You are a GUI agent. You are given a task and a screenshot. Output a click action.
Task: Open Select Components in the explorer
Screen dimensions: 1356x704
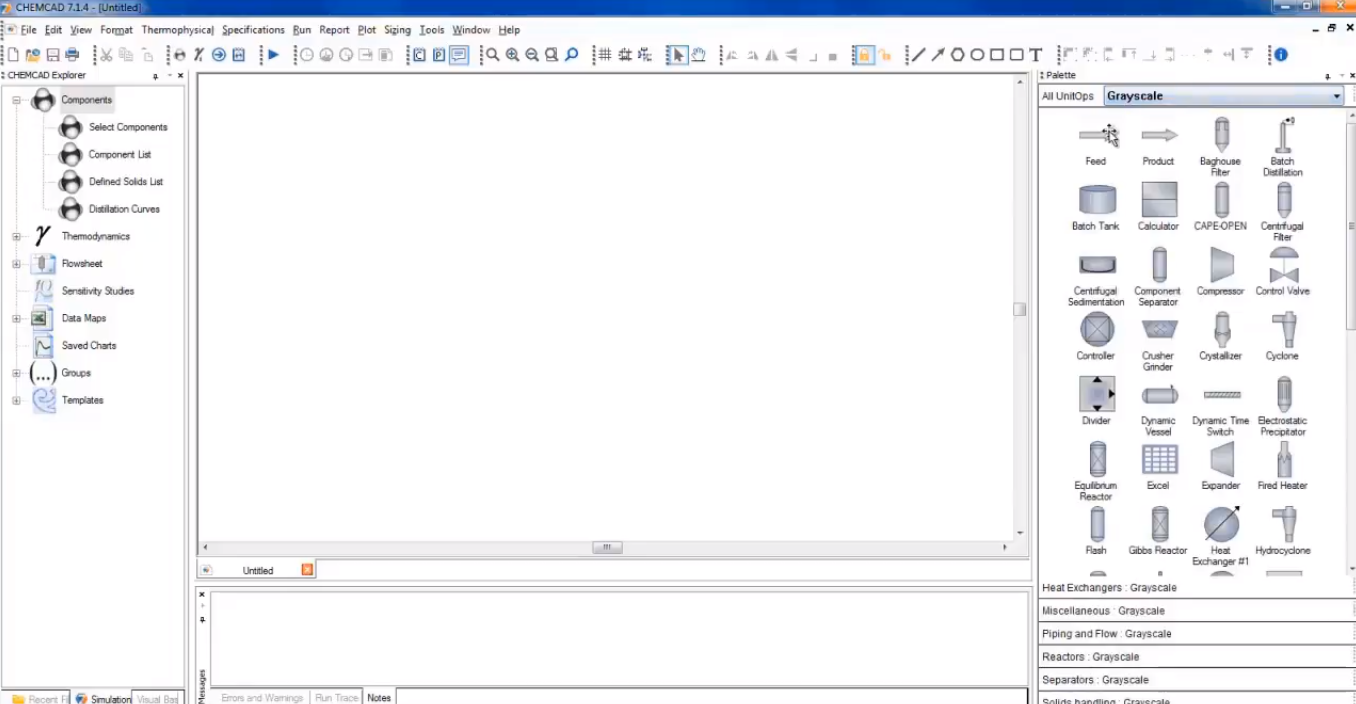[128, 127]
